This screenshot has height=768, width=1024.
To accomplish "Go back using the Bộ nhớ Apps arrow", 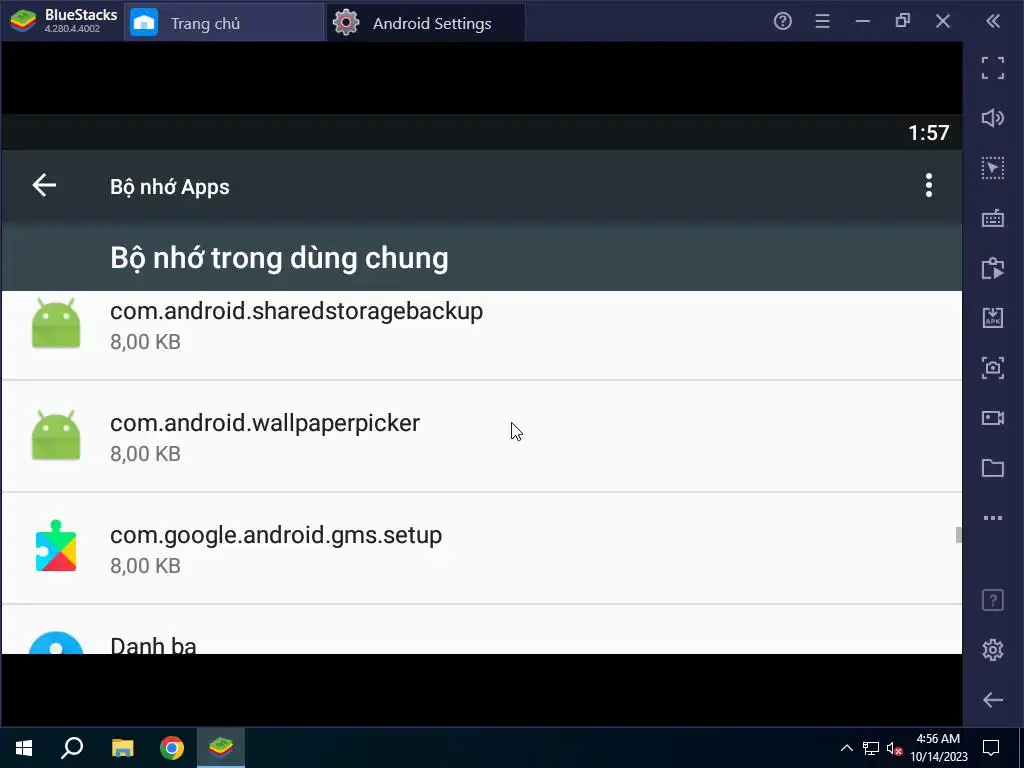I will (44, 185).
